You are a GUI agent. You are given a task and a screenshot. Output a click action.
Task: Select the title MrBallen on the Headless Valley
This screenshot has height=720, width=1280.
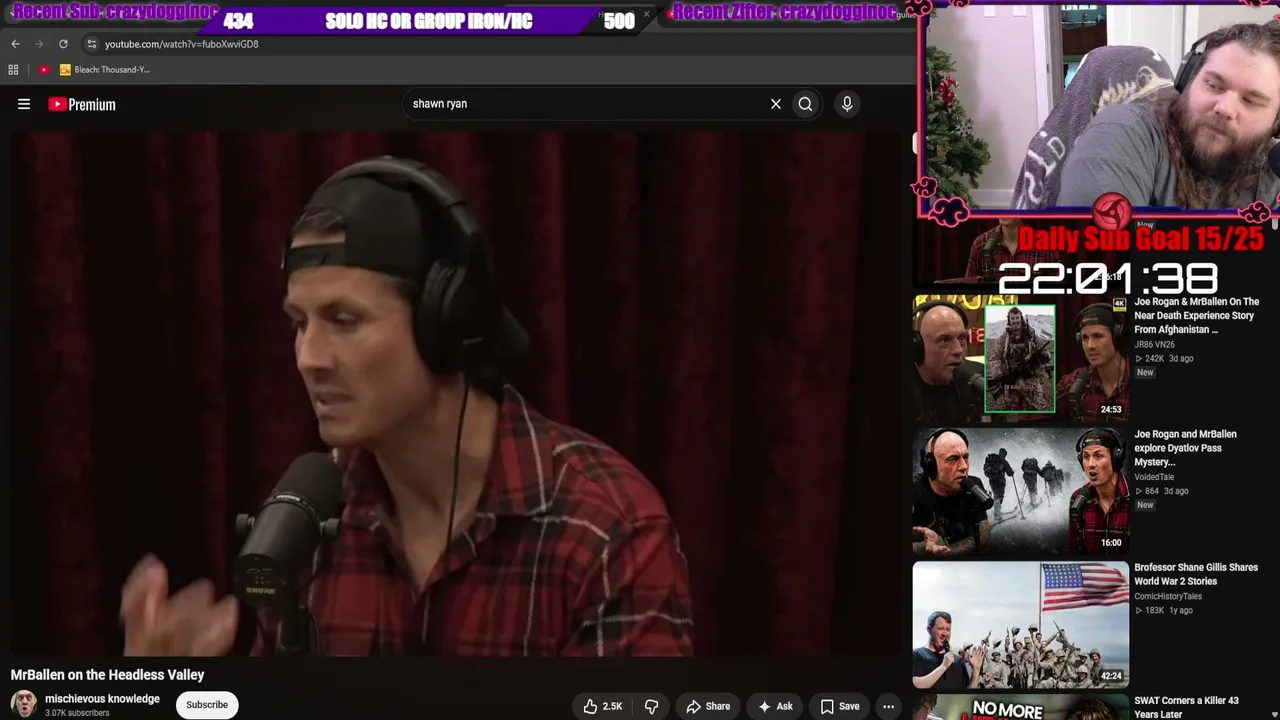108,675
